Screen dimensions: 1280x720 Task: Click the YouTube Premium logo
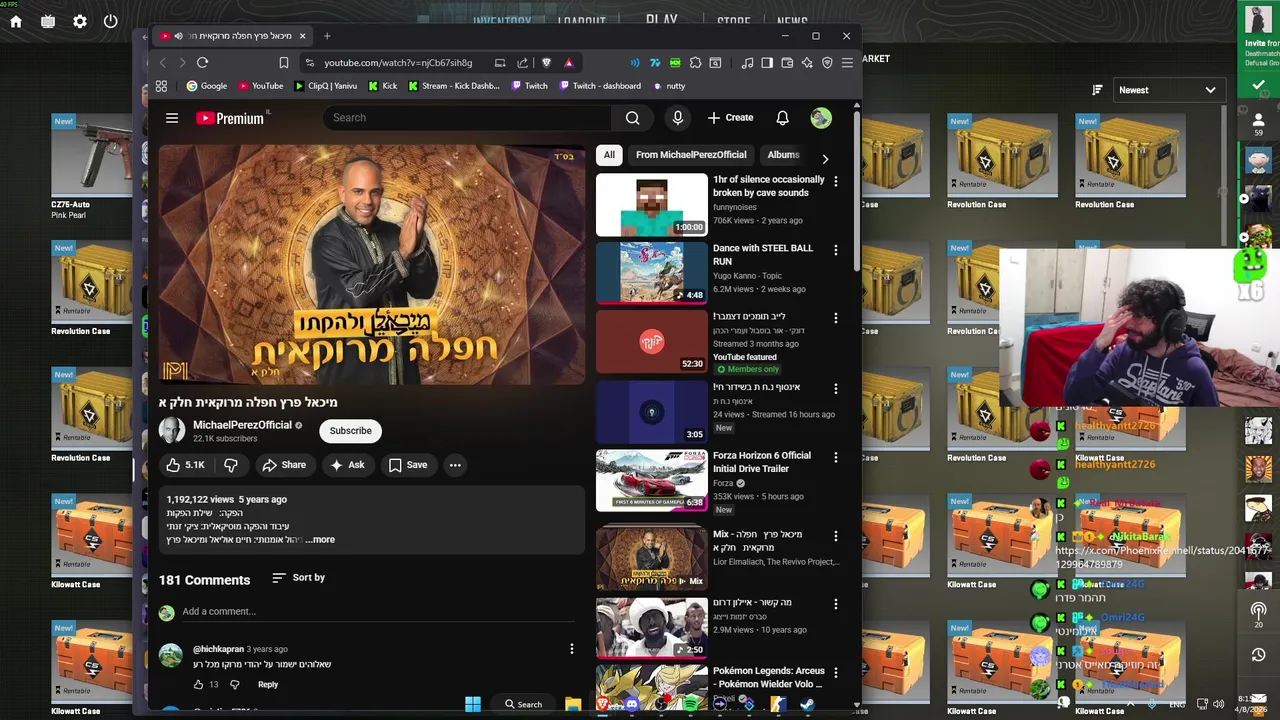[x=231, y=118]
